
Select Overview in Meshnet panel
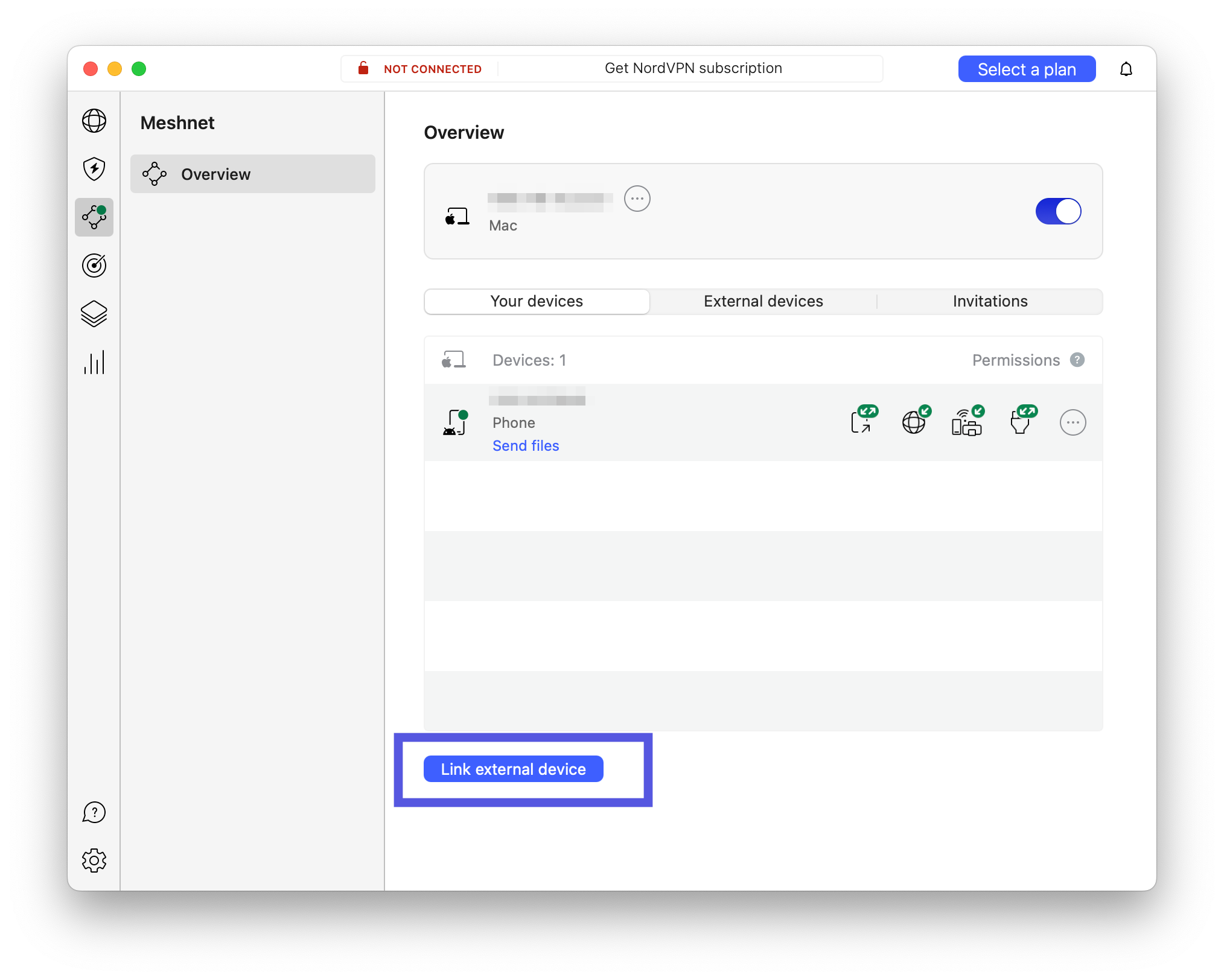[x=253, y=174]
